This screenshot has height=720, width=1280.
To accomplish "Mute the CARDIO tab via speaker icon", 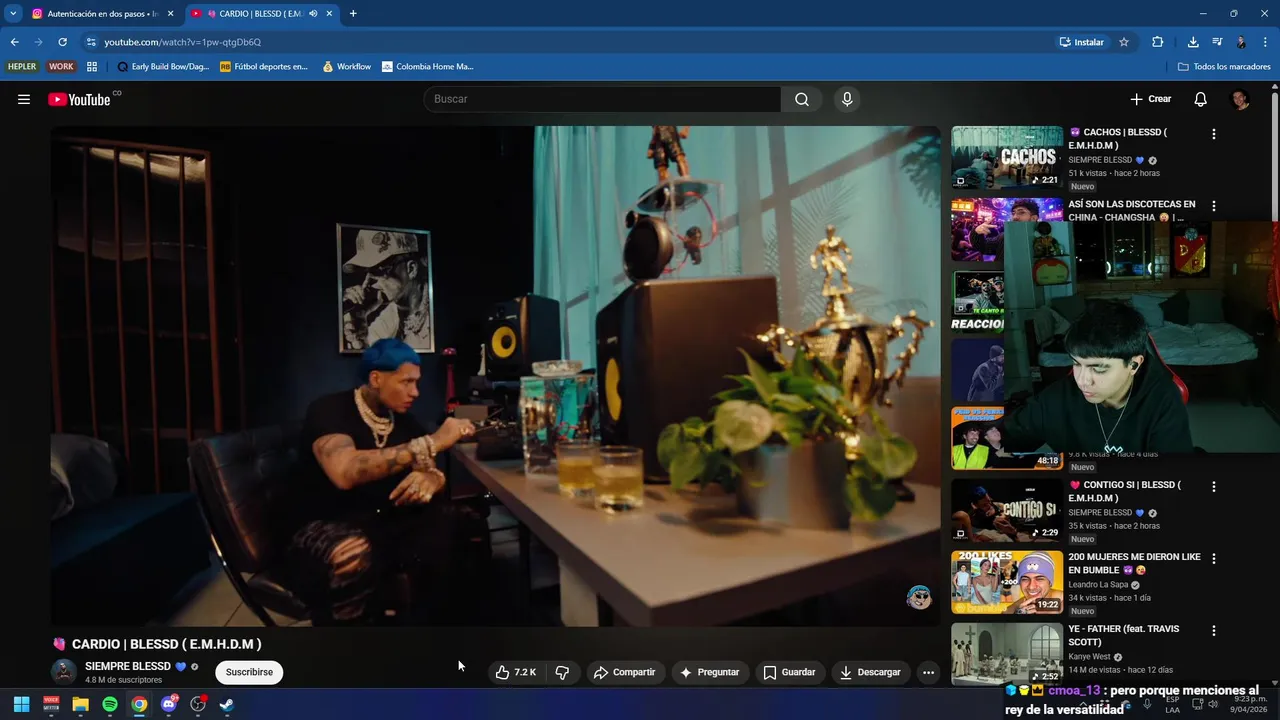I will click(313, 14).
